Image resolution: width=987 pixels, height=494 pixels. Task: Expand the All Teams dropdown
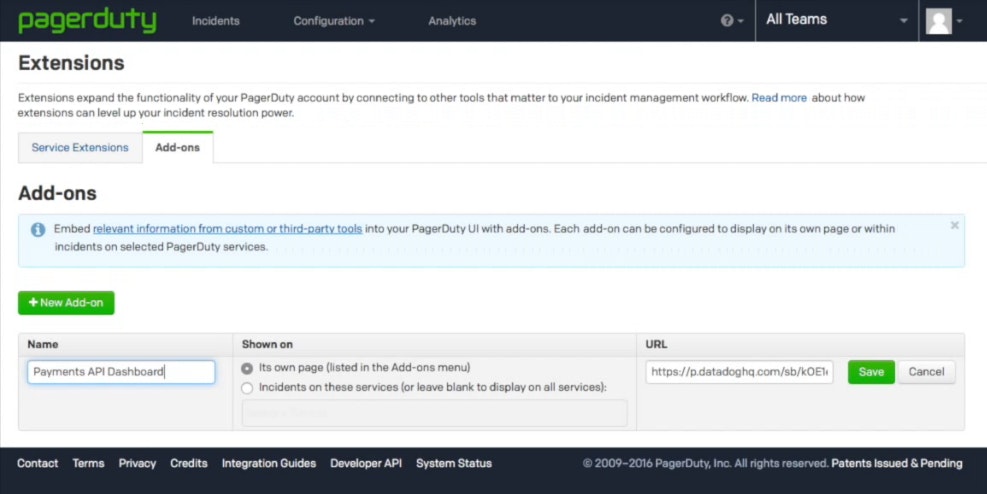[x=836, y=20]
